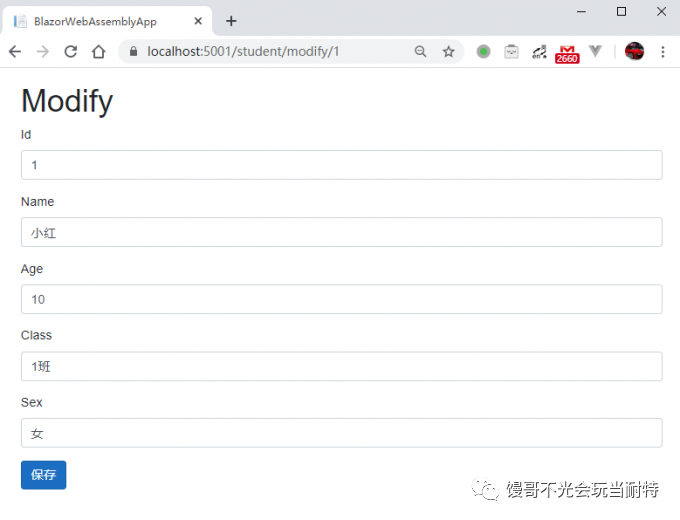Viewport: 680px width, 520px height.
Task: Focus the Age input field
Action: pyautogui.click(x=342, y=299)
